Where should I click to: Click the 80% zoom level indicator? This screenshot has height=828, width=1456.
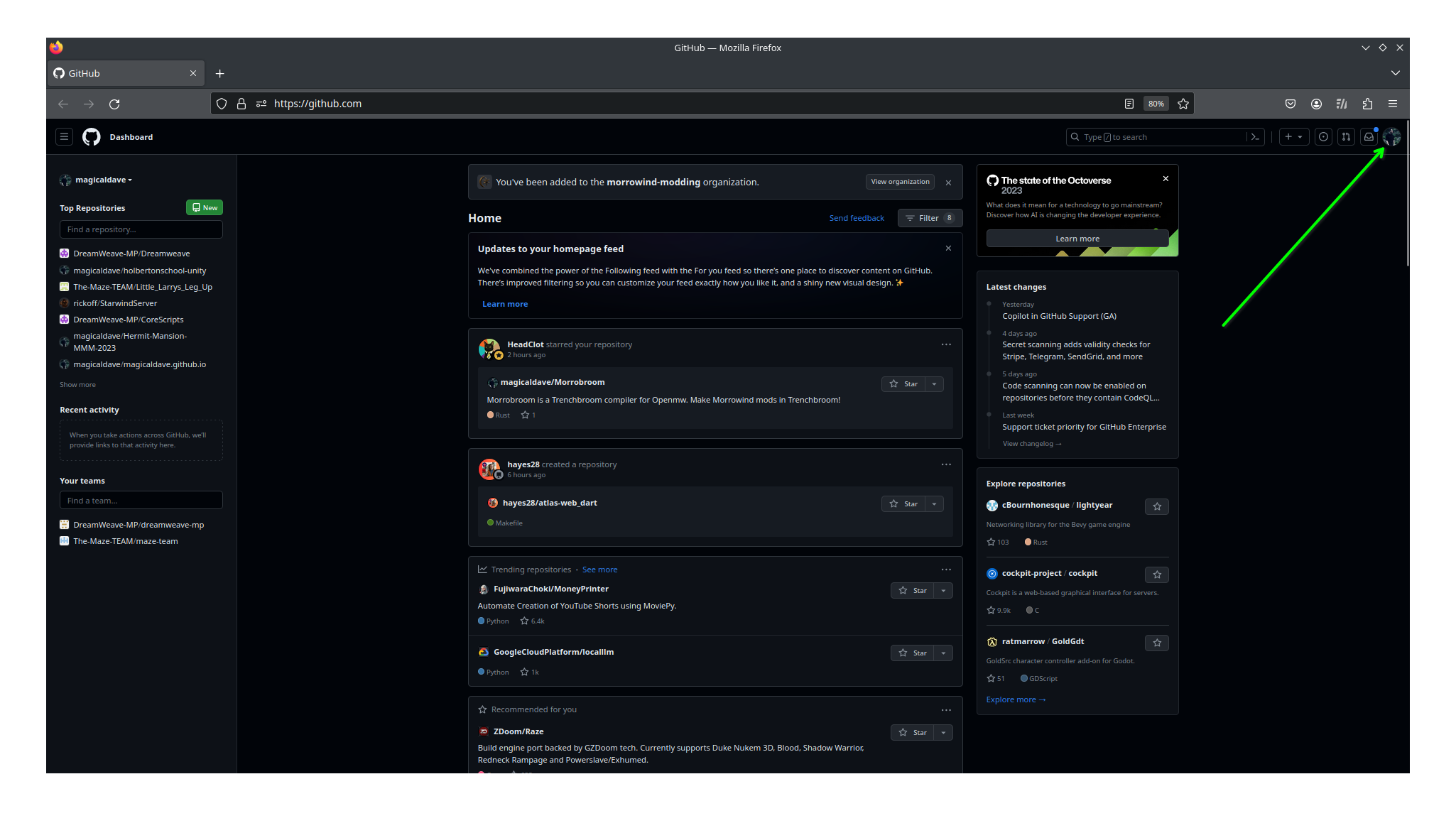pyautogui.click(x=1156, y=104)
